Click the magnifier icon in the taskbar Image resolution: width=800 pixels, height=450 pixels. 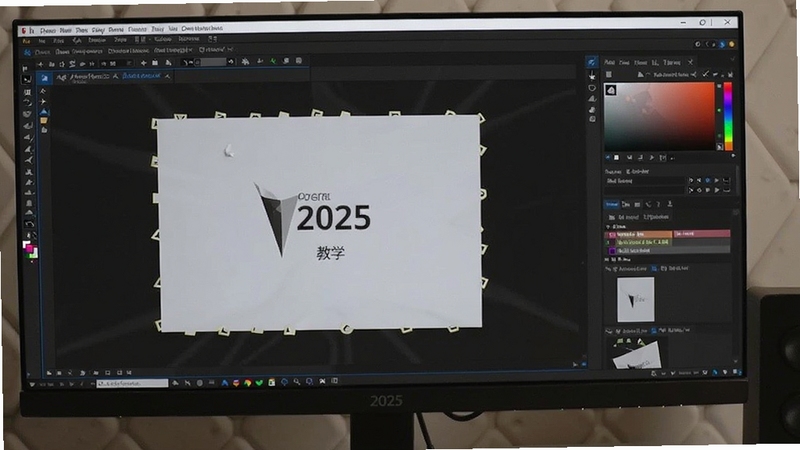296,382
